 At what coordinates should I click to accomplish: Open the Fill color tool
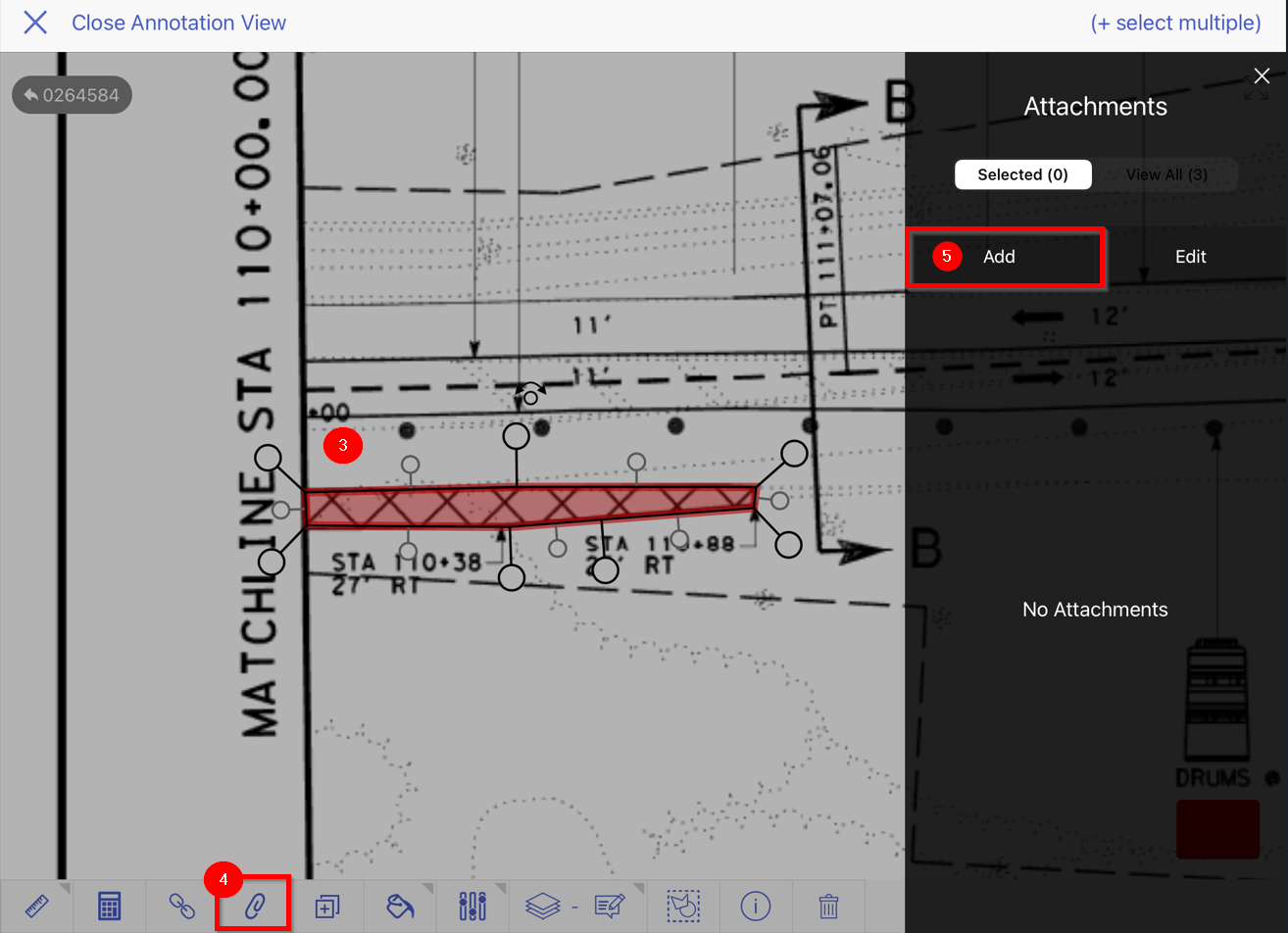[399, 906]
